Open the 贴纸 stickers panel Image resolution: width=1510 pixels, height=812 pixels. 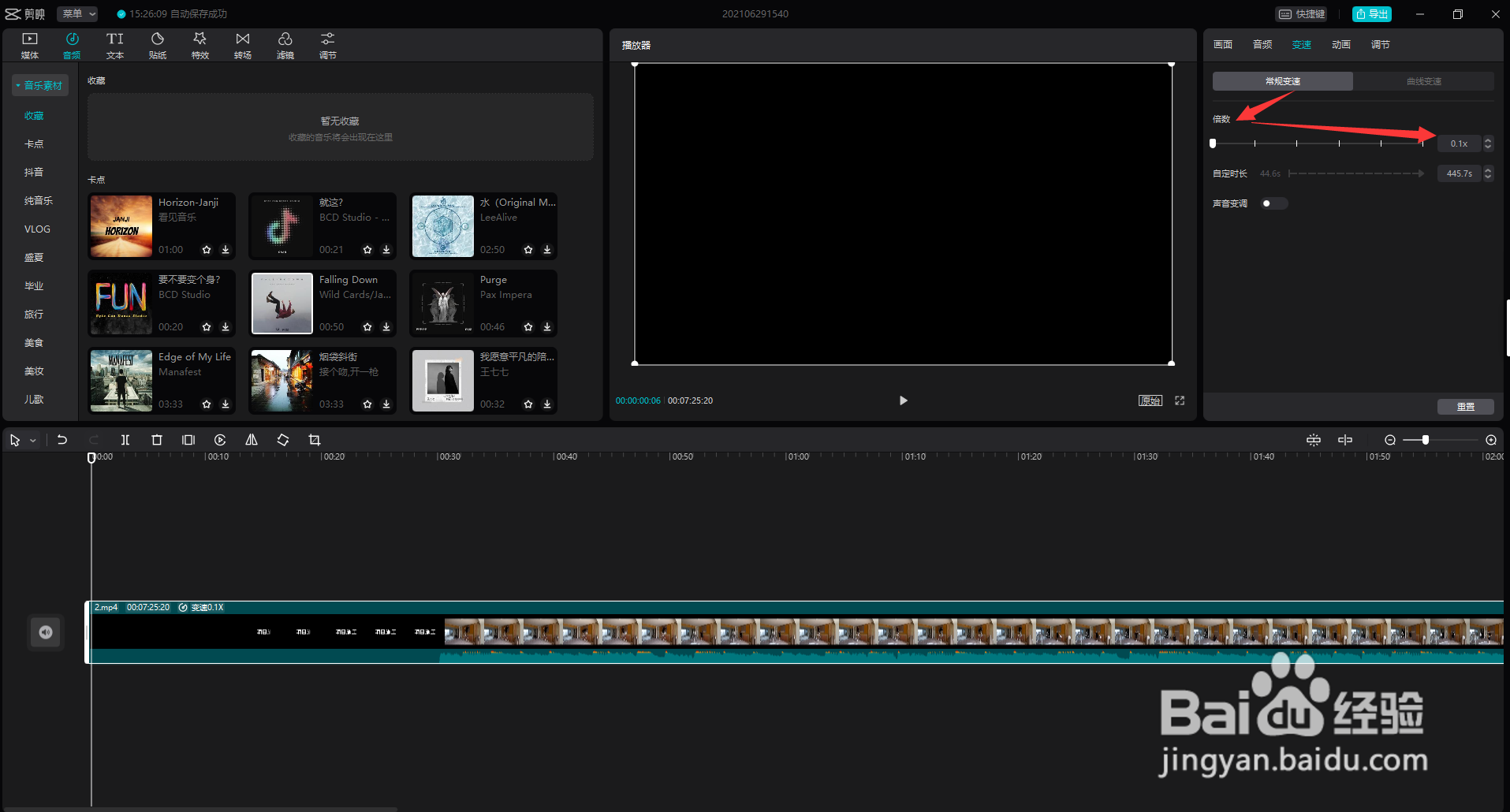tap(158, 46)
